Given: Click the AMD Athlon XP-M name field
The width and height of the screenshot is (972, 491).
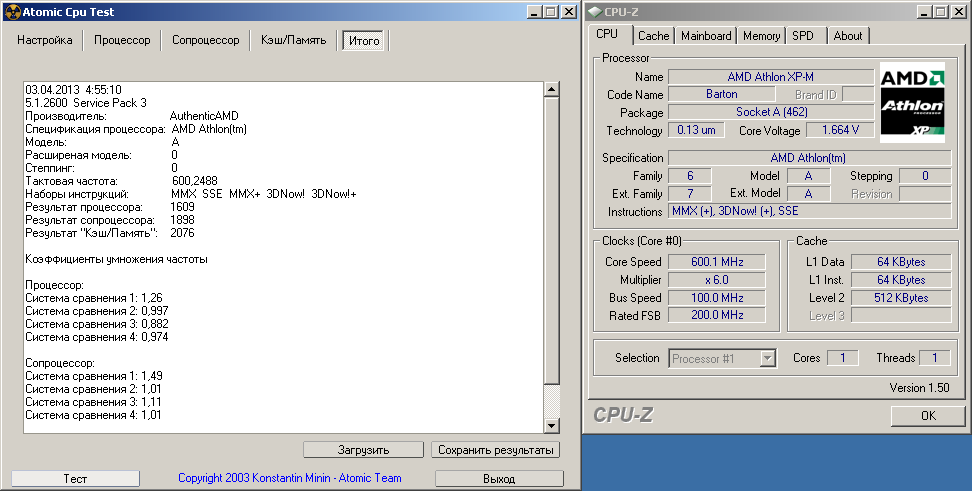Looking at the screenshot, I should (x=771, y=77).
